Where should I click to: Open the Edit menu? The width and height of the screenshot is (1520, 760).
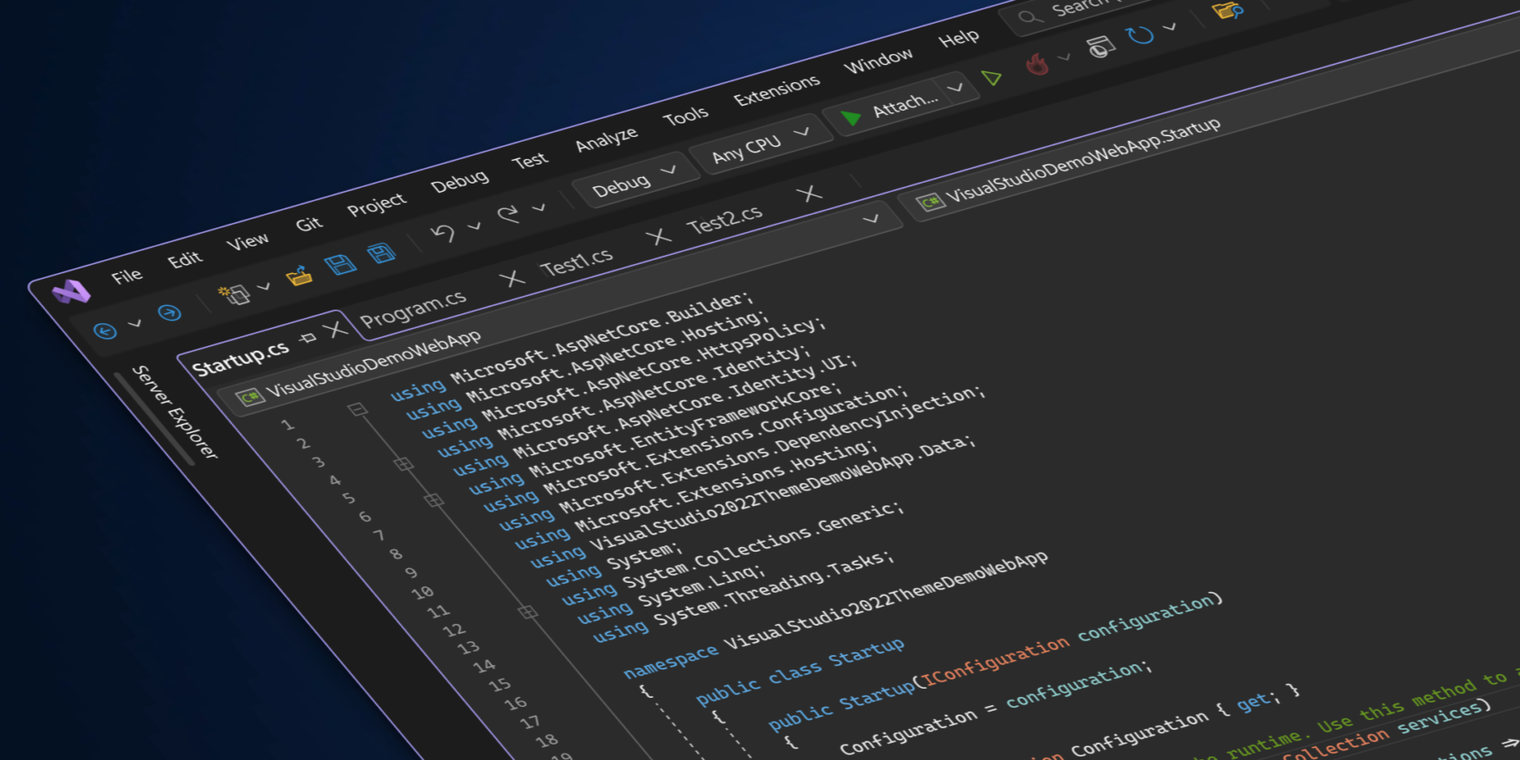185,259
